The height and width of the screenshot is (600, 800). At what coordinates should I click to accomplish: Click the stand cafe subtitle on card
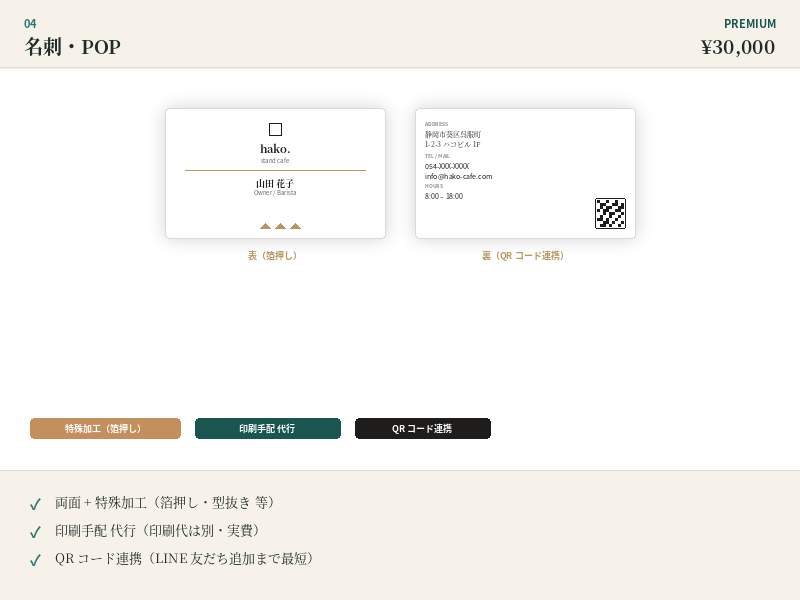click(275, 161)
